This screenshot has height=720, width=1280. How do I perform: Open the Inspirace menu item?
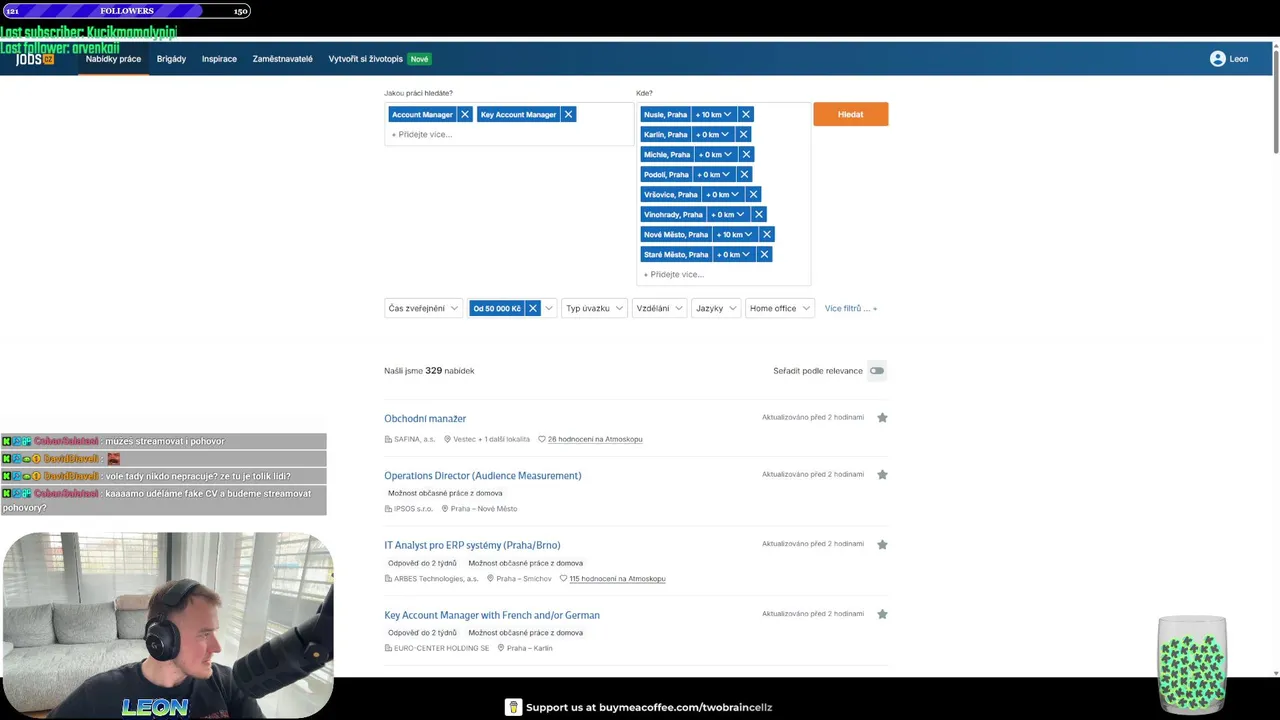(x=219, y=59)
